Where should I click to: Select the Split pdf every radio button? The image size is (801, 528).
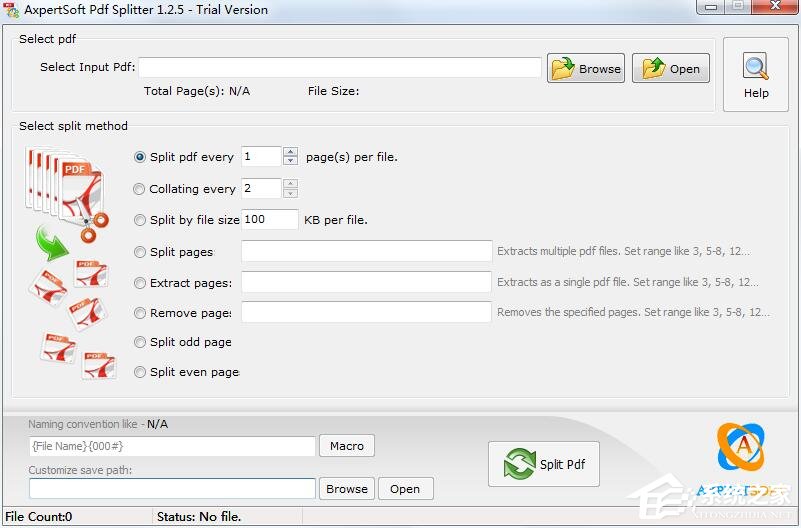[139, 157]
